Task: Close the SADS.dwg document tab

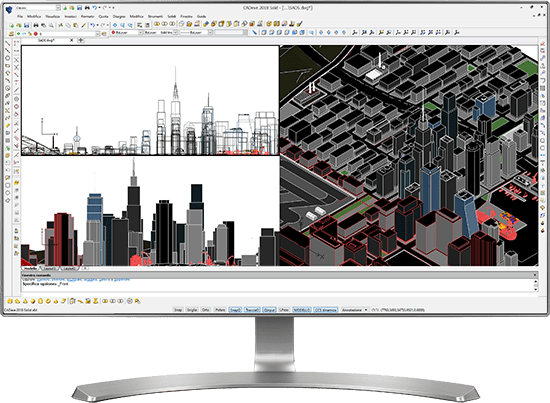Action: [x=72, y=40]
